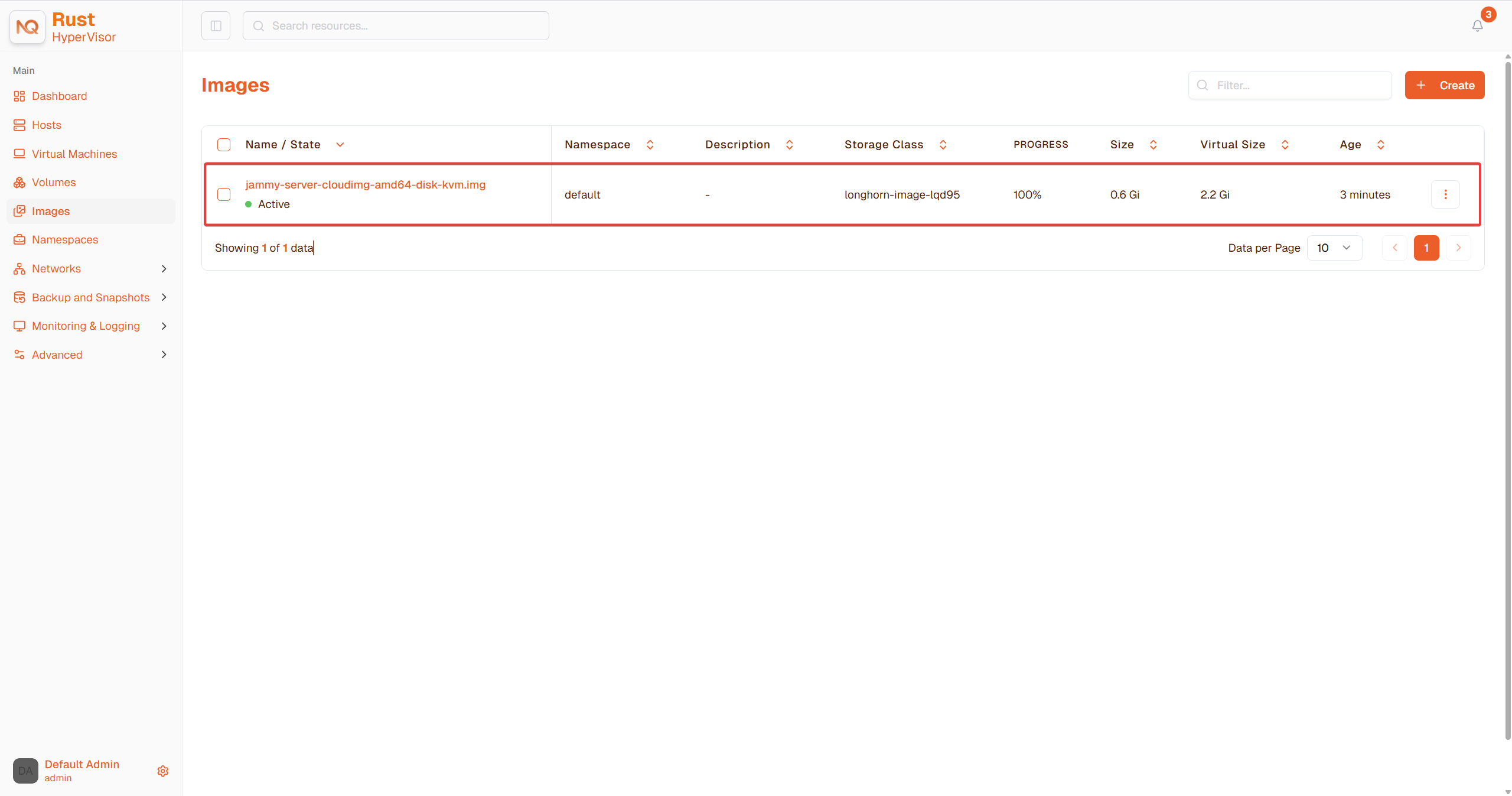
Task: Click the magnifier icon in Filter field
Action: [1202, 85]
